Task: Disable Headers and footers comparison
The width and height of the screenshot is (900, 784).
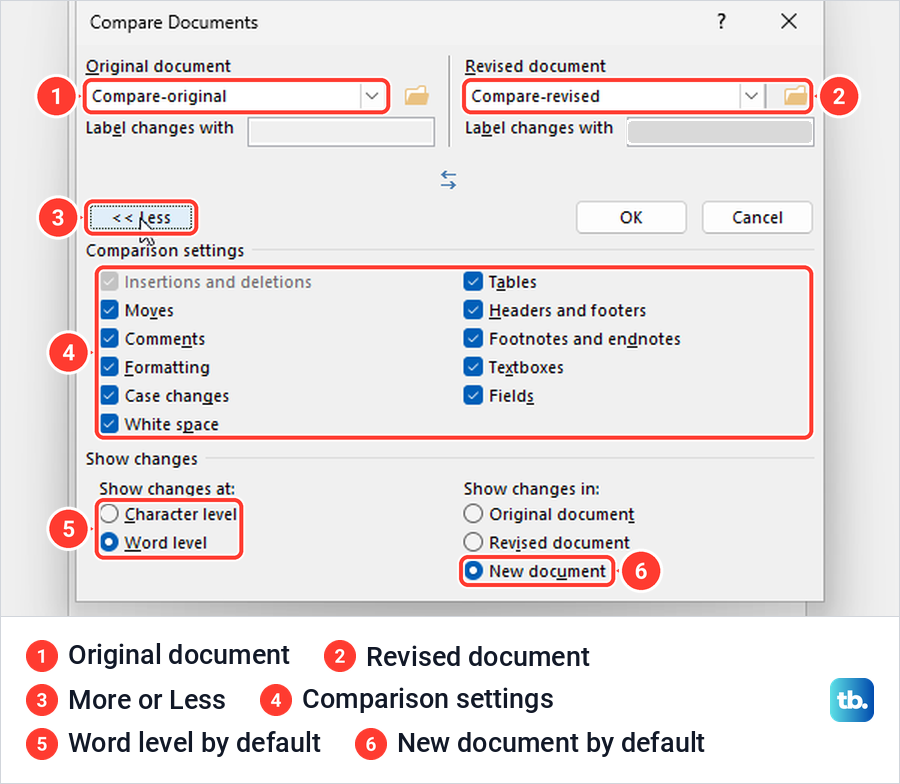Action: click(x=473, y=310)
